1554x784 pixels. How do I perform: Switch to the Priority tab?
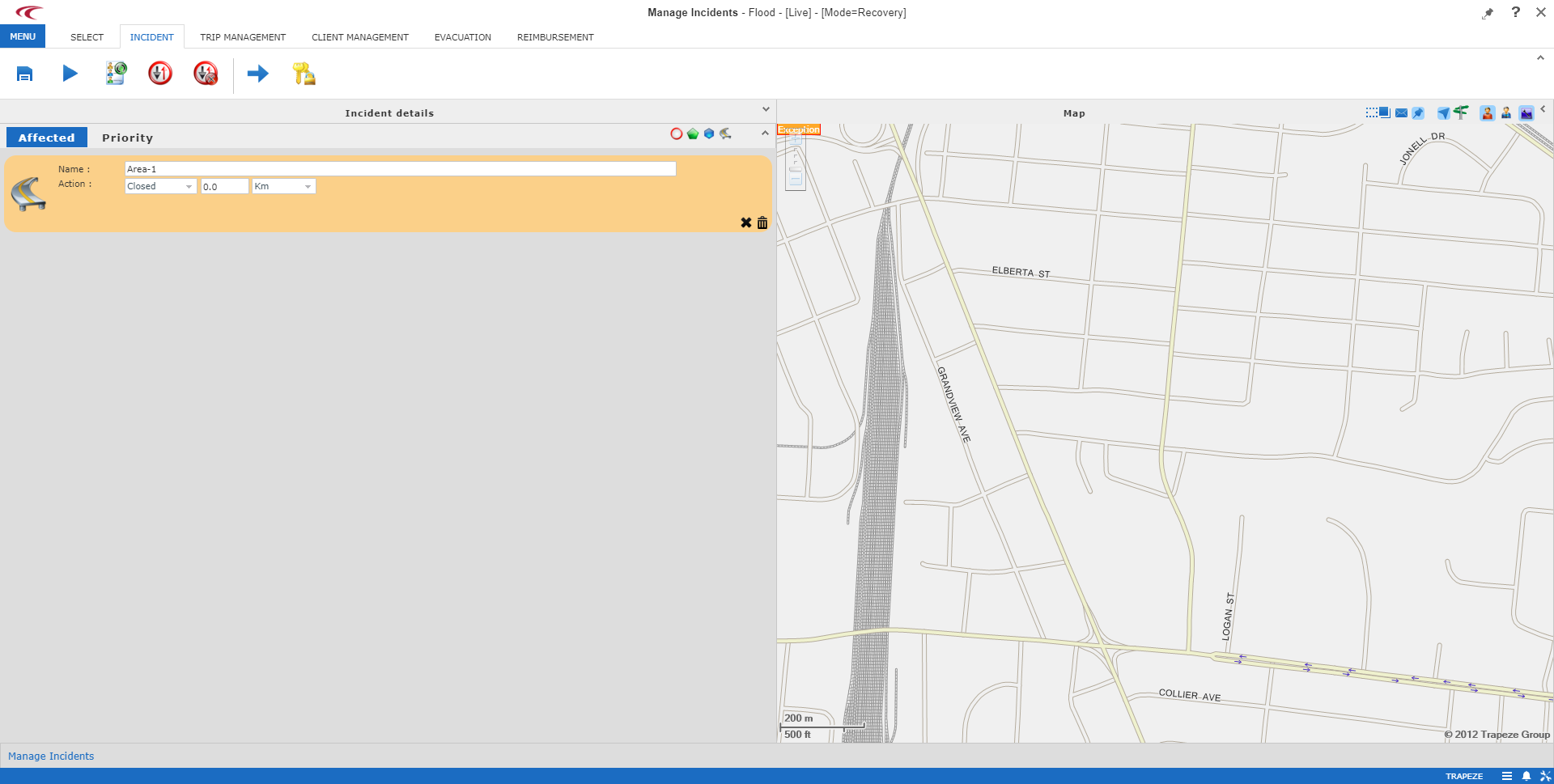pos(127,138)
